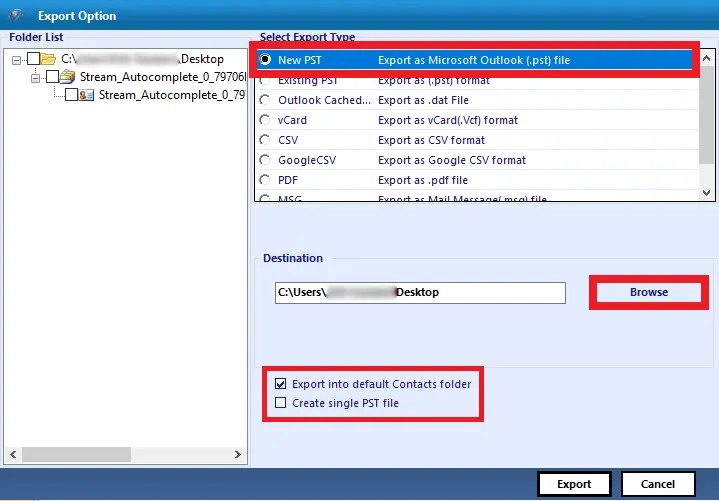Click the C:\ Desktop root folder name
The height and width of the screenshot is (501, 719).
tap(143, 59)
